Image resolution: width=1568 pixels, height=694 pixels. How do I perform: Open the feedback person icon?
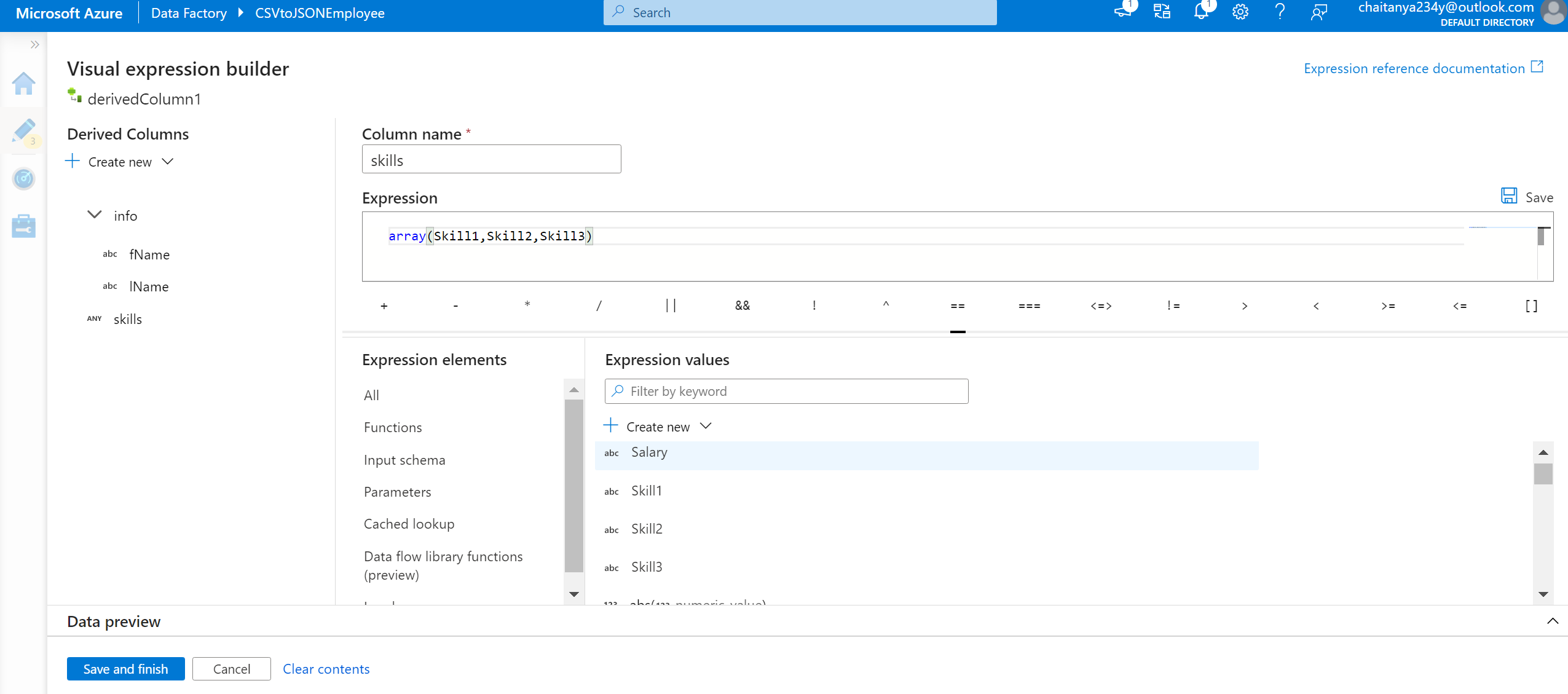tap(1319, 12)
